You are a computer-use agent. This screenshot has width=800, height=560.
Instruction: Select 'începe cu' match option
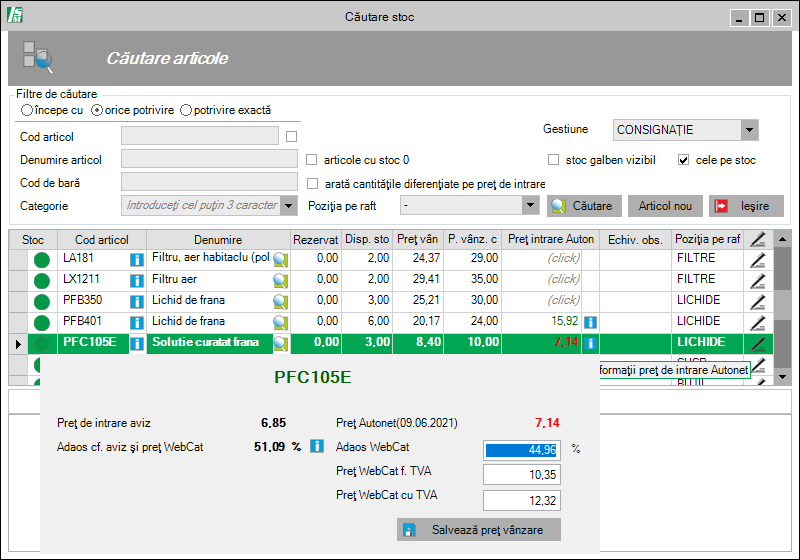click(x=52, y=110)
